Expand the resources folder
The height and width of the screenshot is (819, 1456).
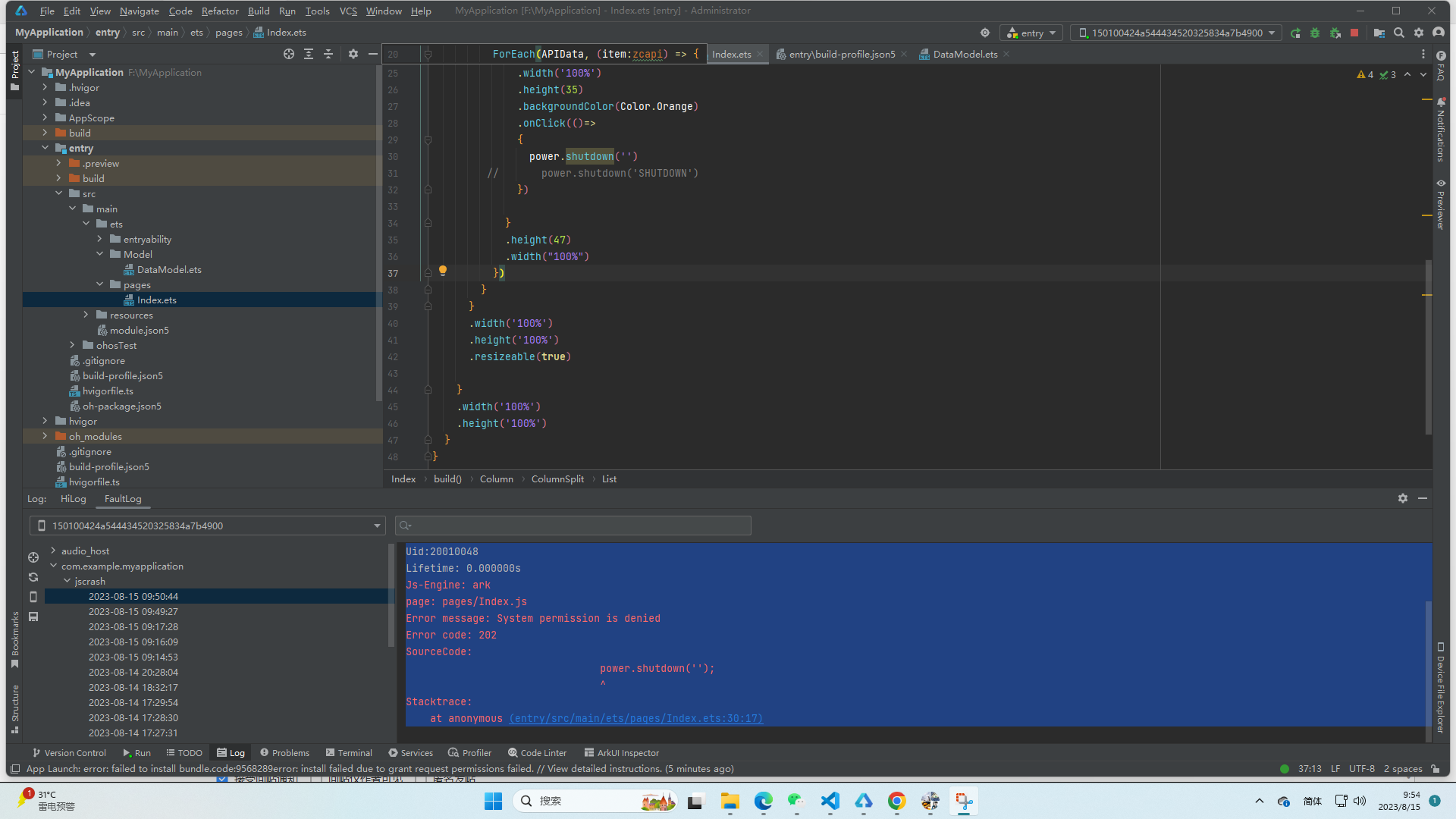(x=86, y=315)
